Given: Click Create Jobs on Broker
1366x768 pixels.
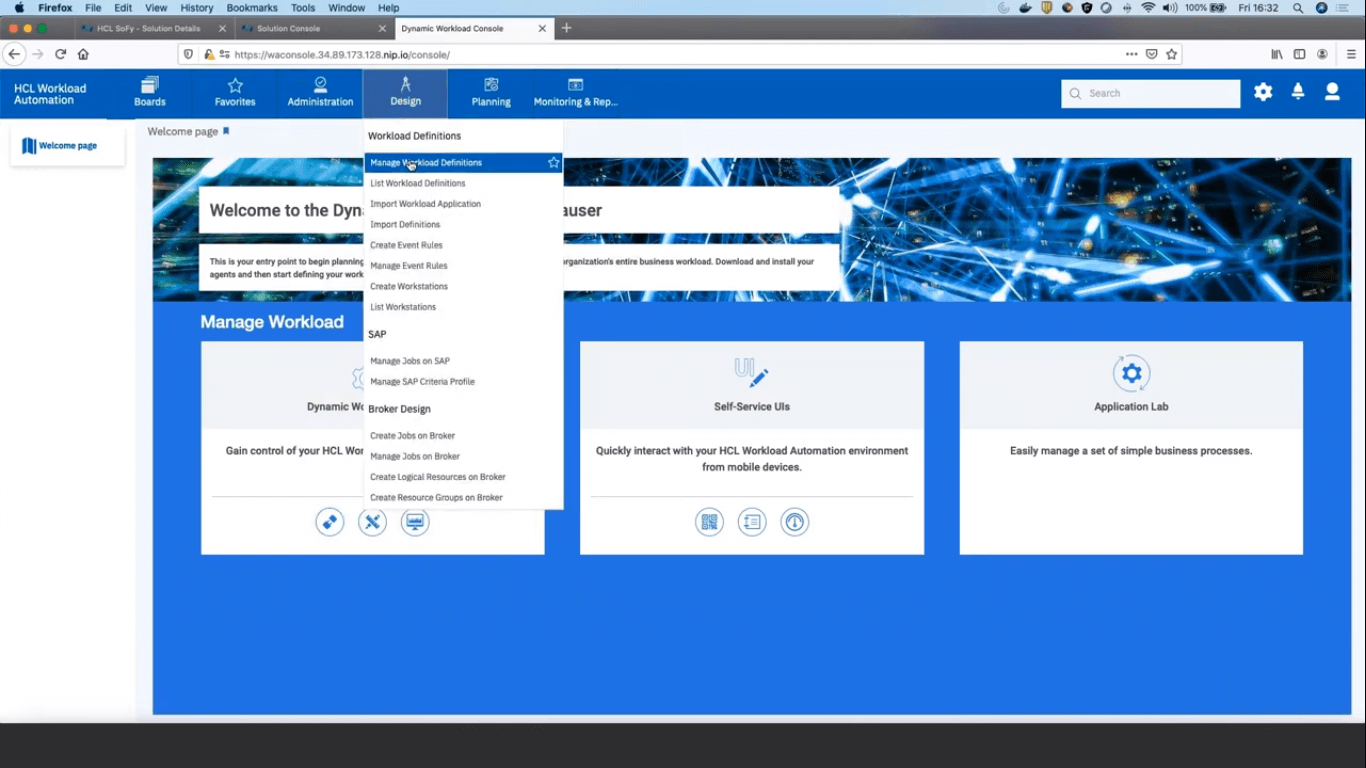Looking at the screenshot, I should [x=412, y=436].
